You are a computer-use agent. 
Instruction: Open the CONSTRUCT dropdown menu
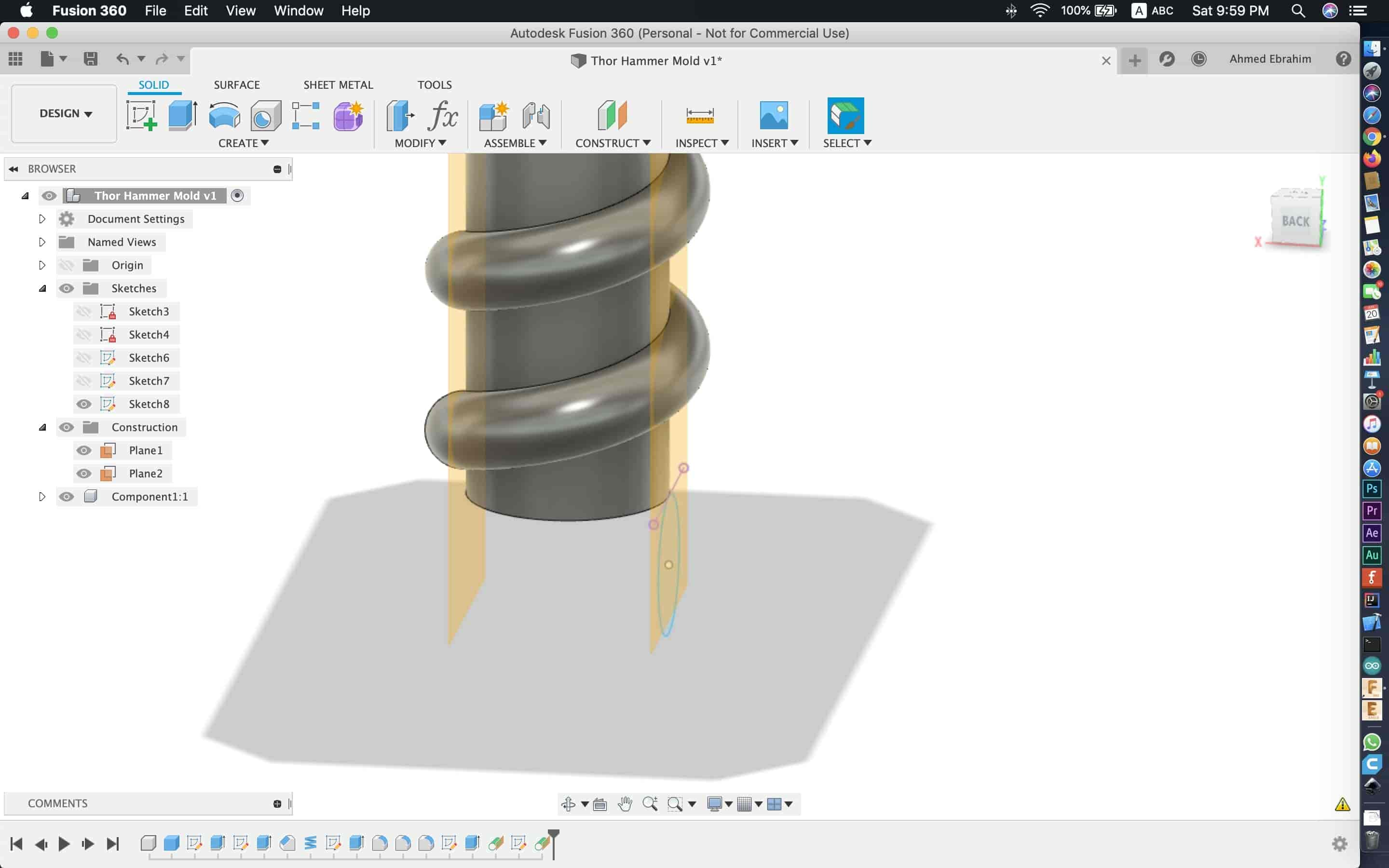click(613, 143)
